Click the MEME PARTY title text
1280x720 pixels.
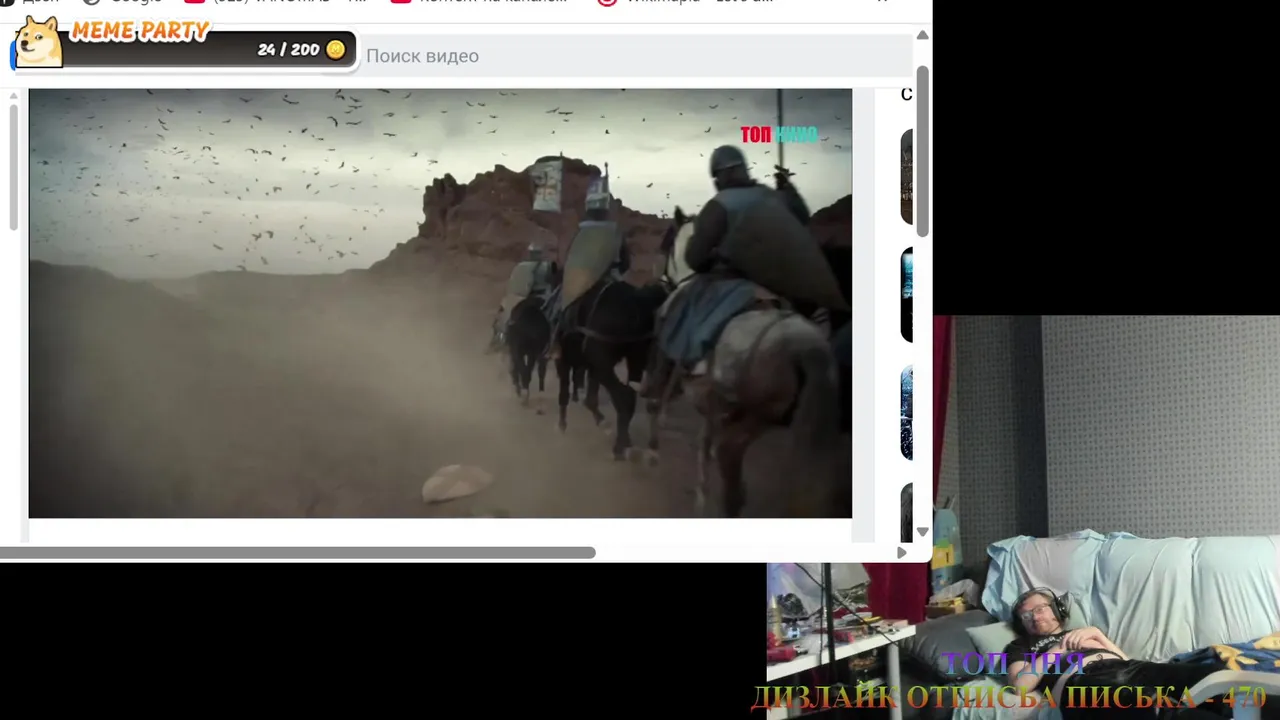pos(139,31)
